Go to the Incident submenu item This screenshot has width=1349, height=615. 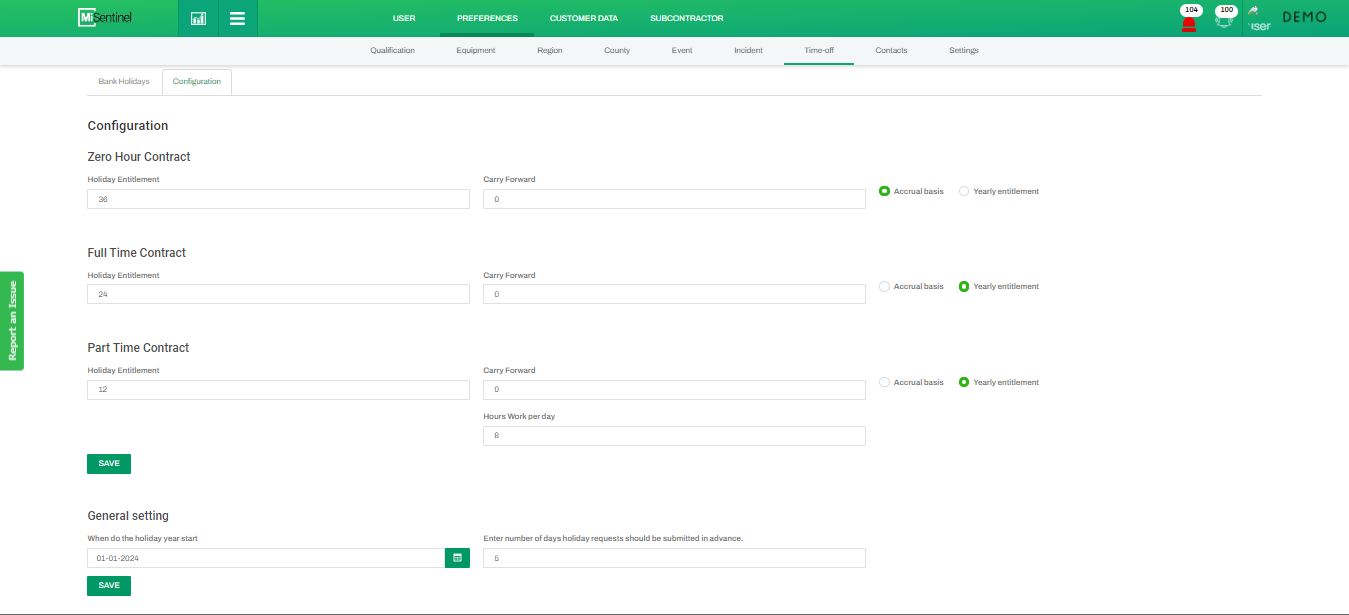coord(748,50)
